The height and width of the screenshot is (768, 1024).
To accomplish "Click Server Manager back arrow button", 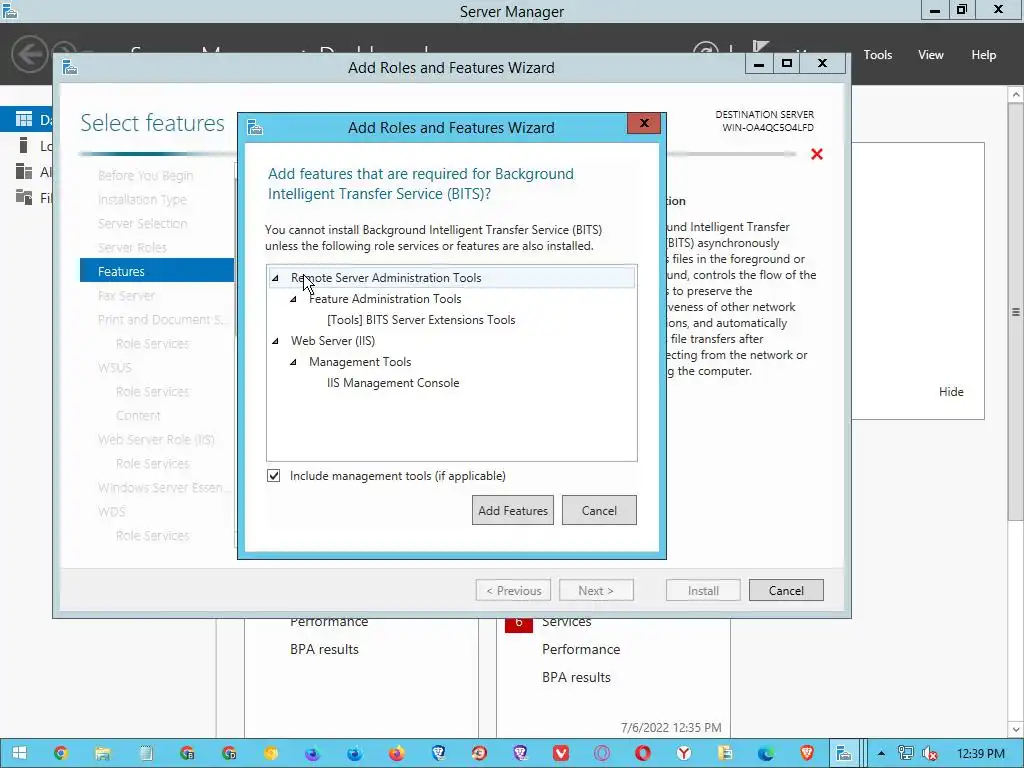I will point(29,54).
